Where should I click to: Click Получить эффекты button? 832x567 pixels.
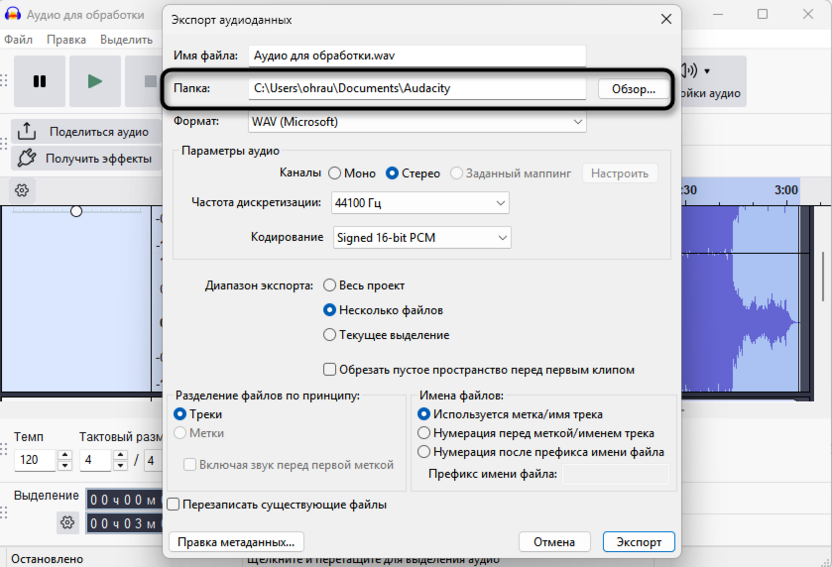86,158
